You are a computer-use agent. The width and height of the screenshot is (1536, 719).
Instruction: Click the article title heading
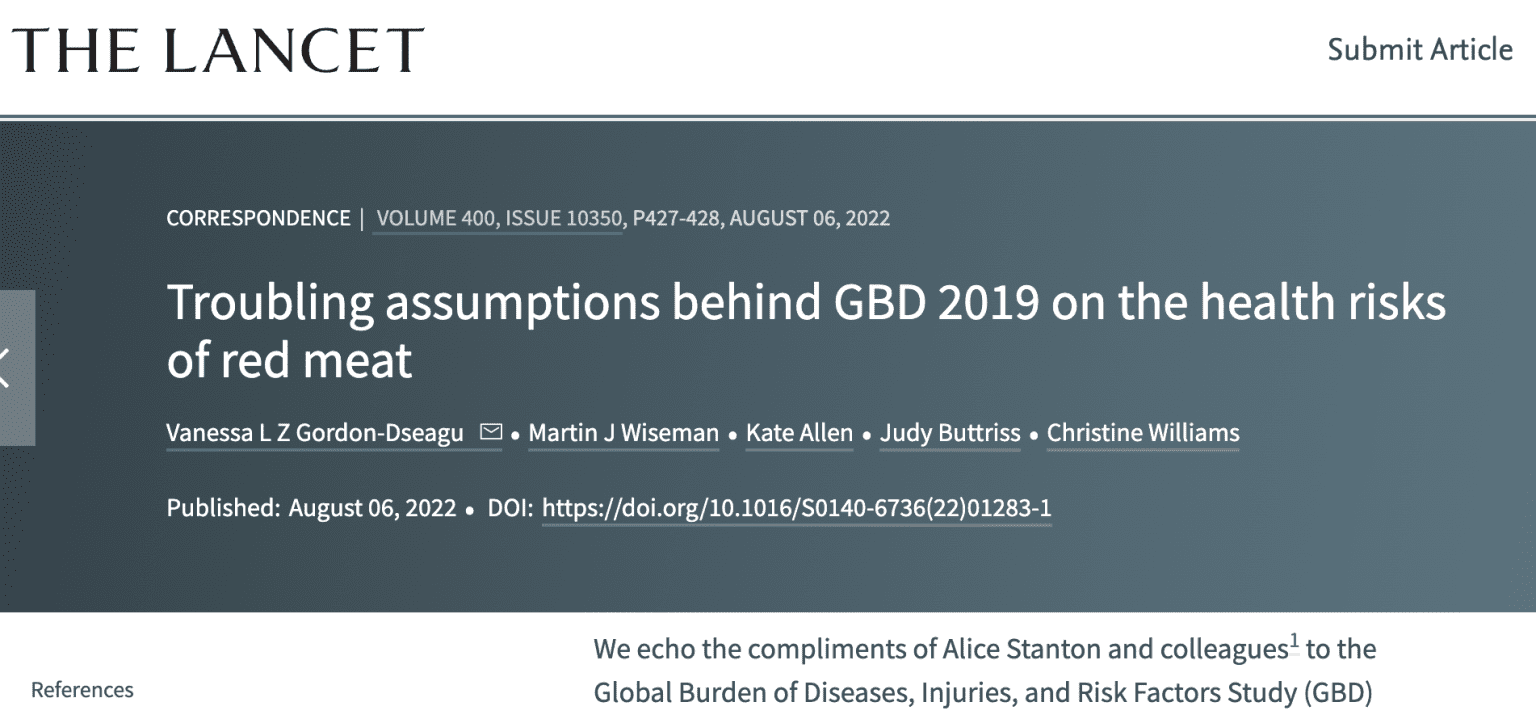806,330
